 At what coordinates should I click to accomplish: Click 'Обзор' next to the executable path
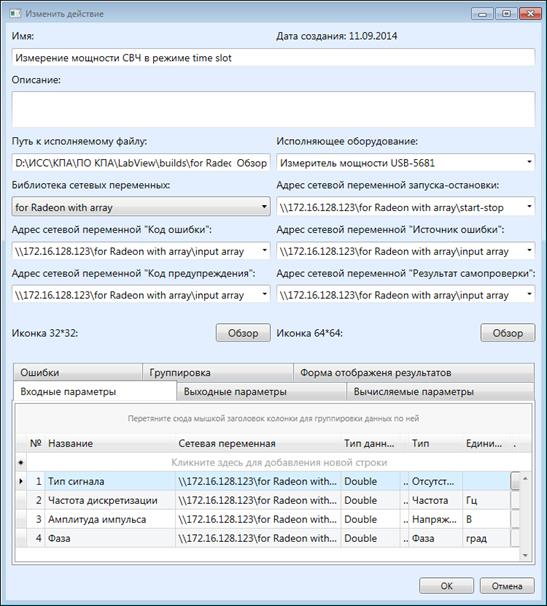pyautogui.click(x=252, y=163)
